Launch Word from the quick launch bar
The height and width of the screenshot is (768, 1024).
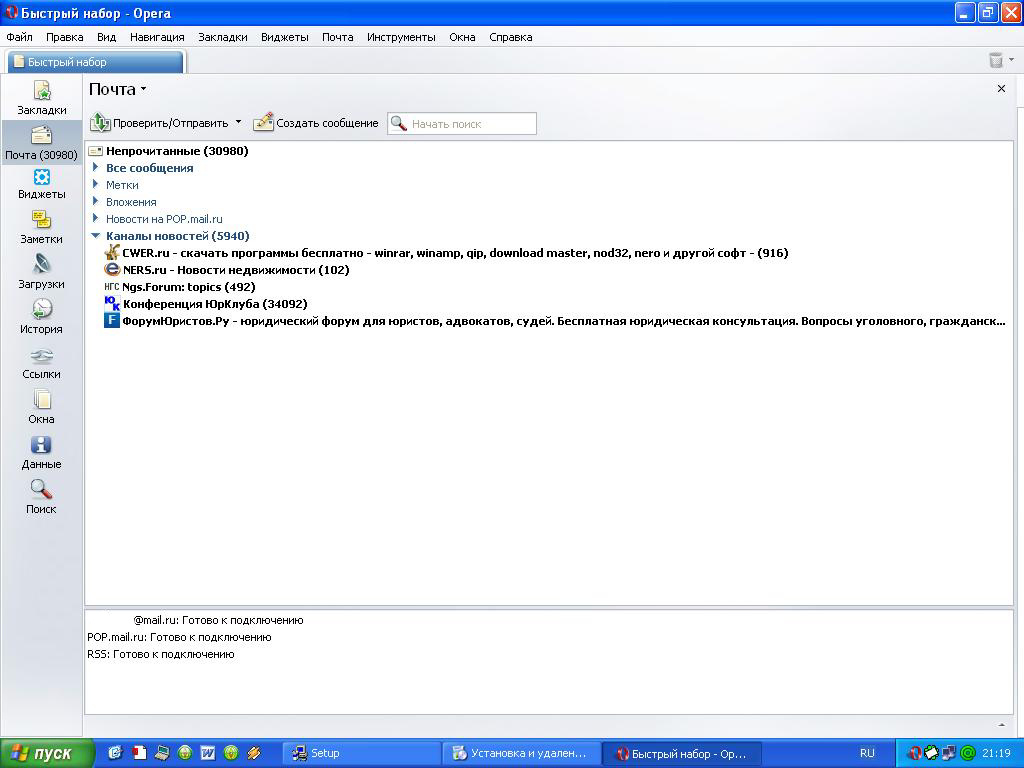pos(208,753)
